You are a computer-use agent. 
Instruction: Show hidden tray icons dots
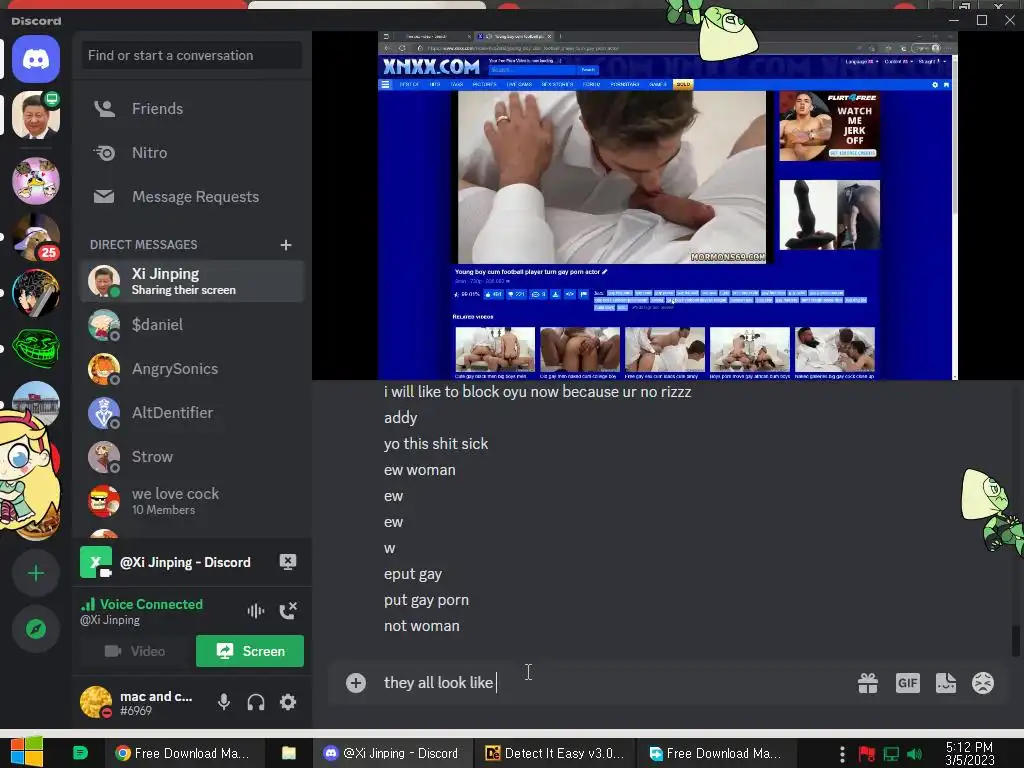842,754
